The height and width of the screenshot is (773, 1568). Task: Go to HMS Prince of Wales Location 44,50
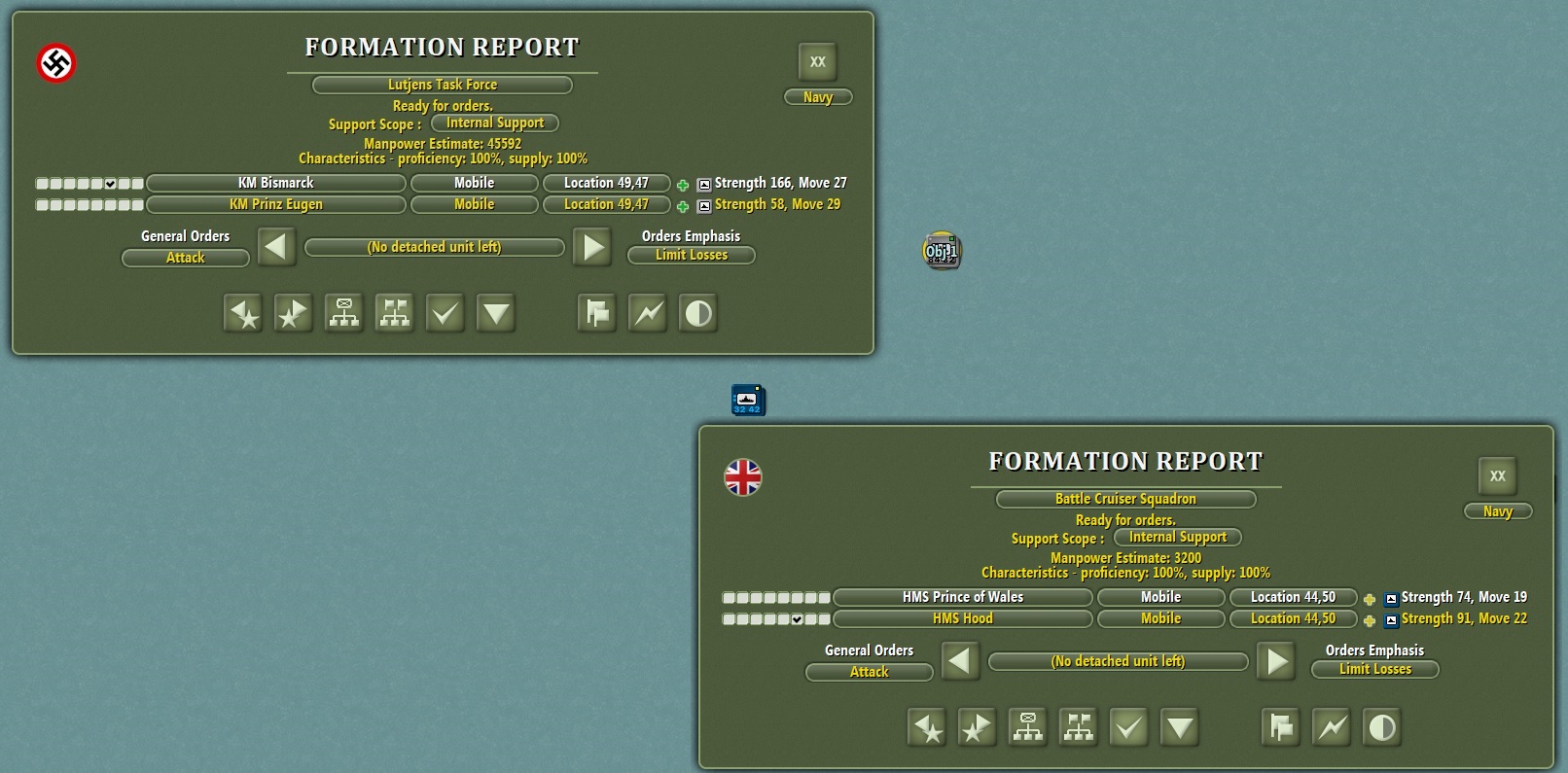(x=1294, y=597)
